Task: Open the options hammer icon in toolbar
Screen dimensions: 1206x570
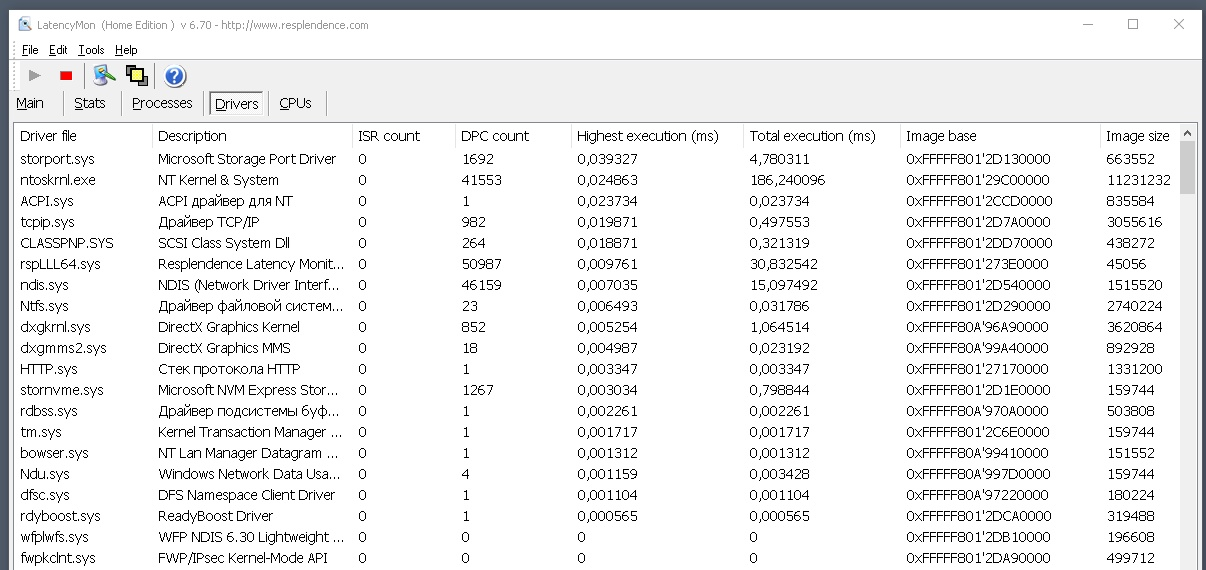Action: click(104, 75)
